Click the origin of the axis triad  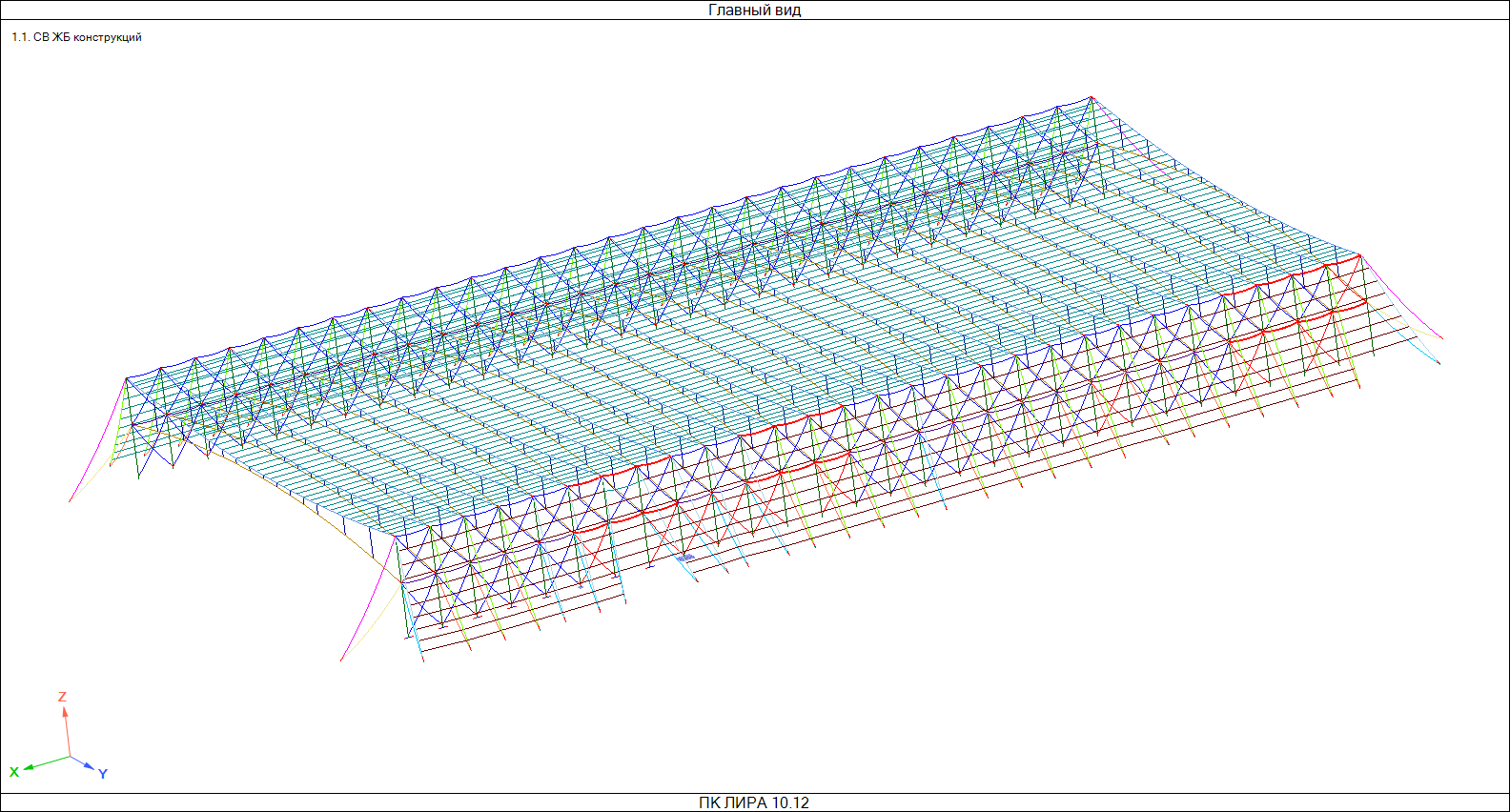(70, 757)
